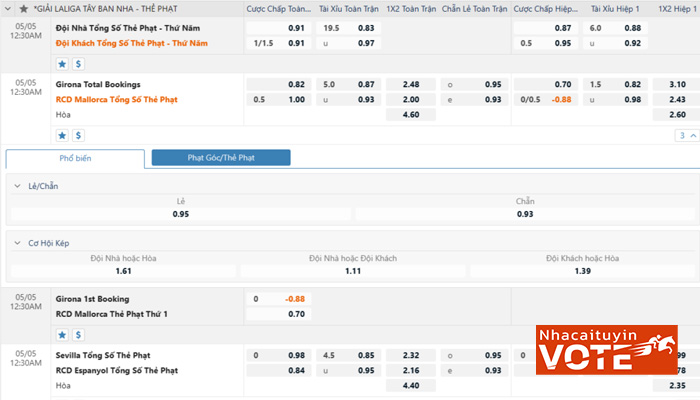The width and height of the screenshot is (700, 400).
Task: Favorite the Đội Nhà match with star icon
Action: pyautogui.click(x=62, y=63)
